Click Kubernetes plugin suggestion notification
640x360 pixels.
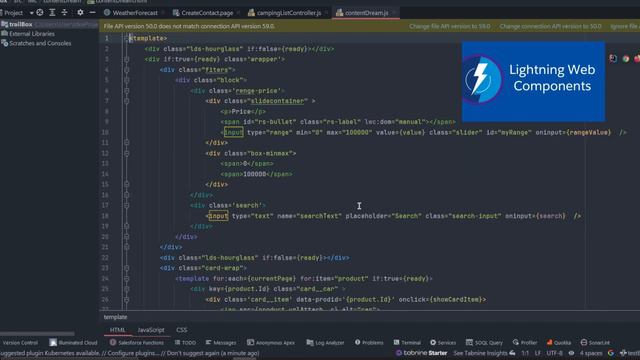(129, 353)
